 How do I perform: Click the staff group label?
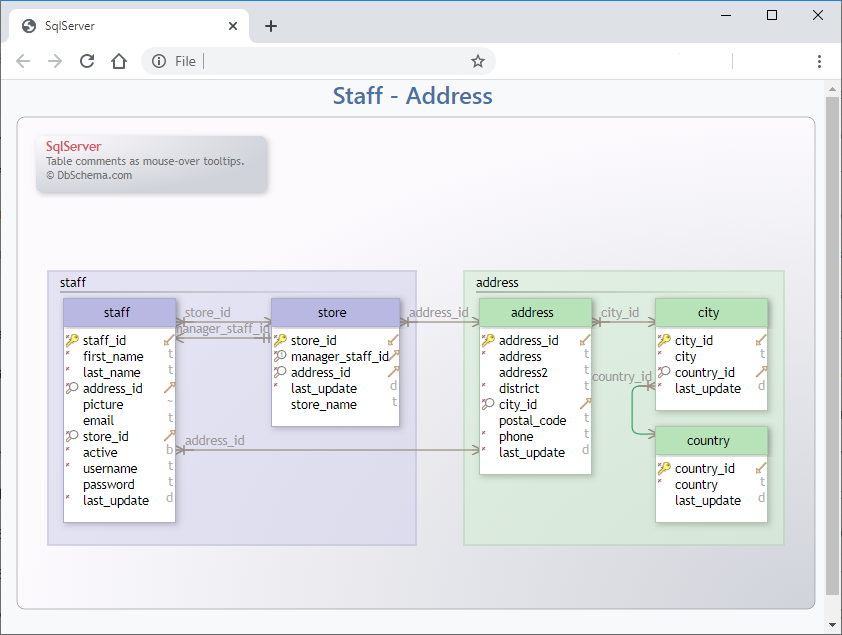point(72,282)
